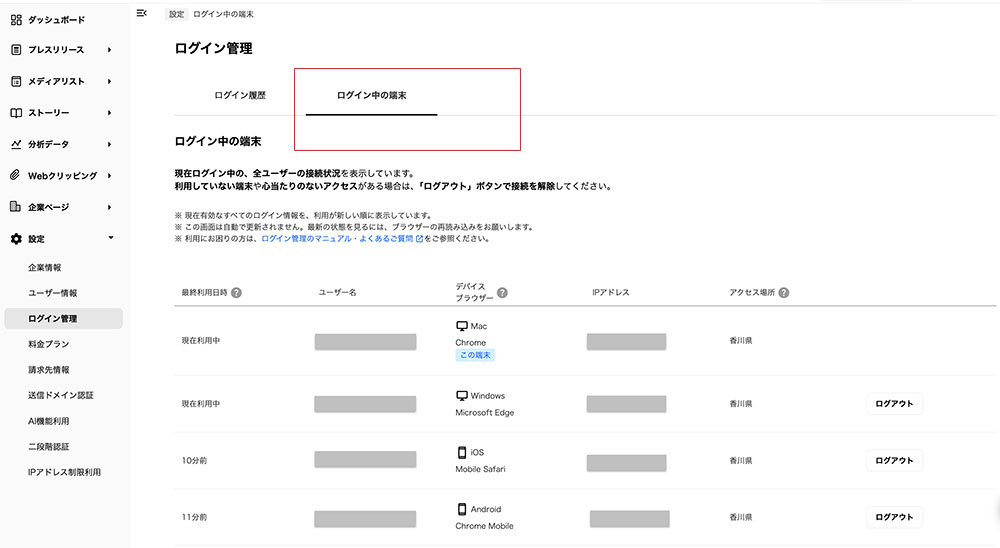
Task: Click help icon next to 最終利用日時
Action: pyautogui.click(x=236, y=293)
